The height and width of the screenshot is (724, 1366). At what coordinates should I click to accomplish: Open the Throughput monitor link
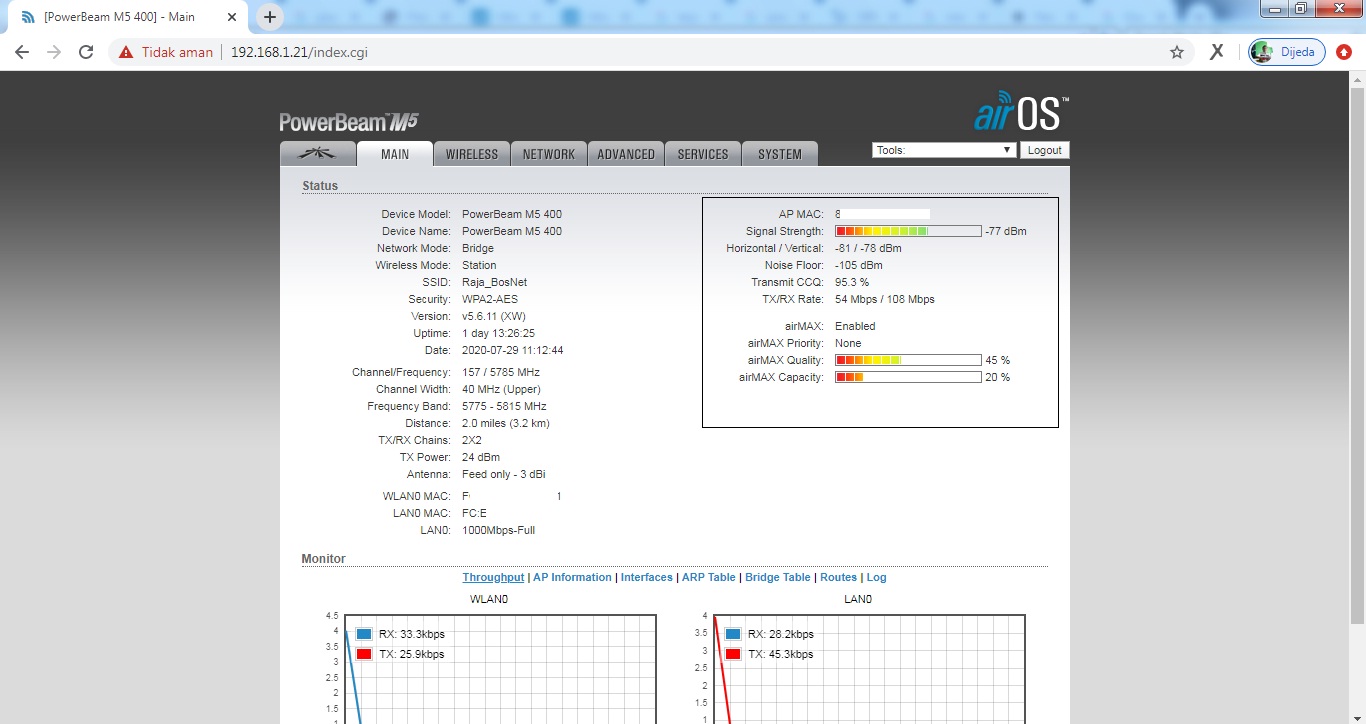pyautogui.click(x=493, y=577)
